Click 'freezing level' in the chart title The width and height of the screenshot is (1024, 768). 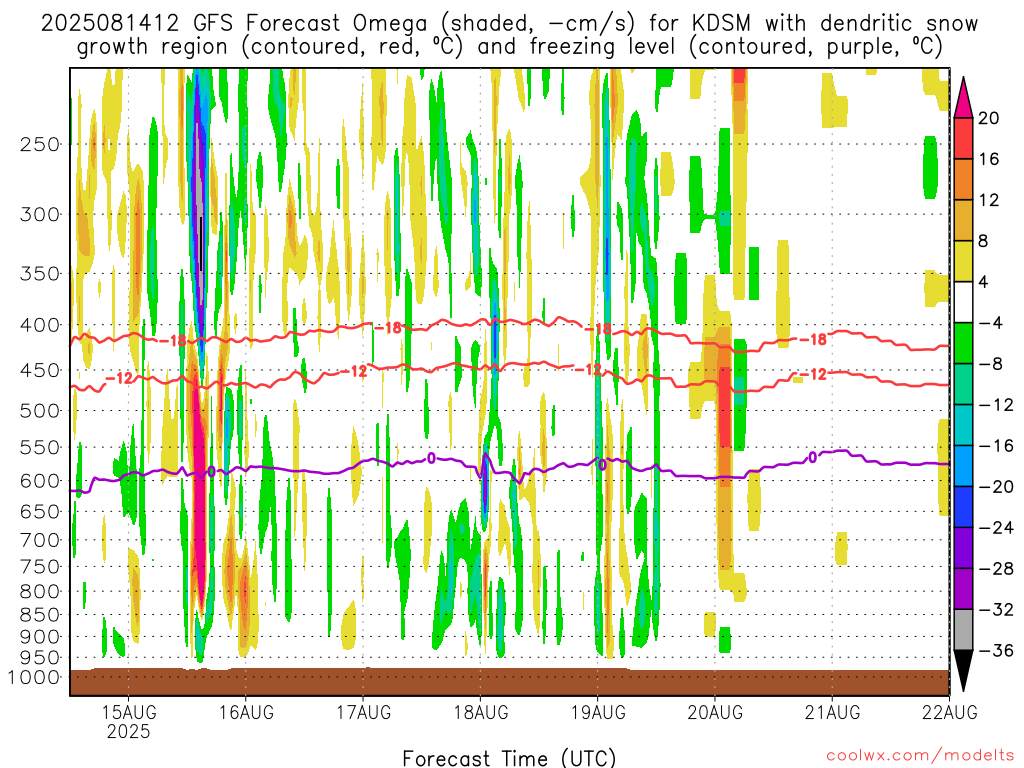(605, 47)
